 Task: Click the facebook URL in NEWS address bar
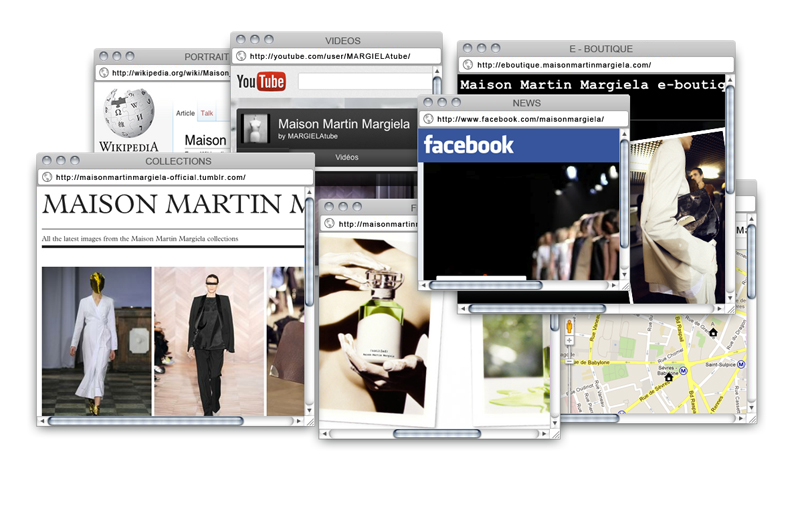coord(520,119)
